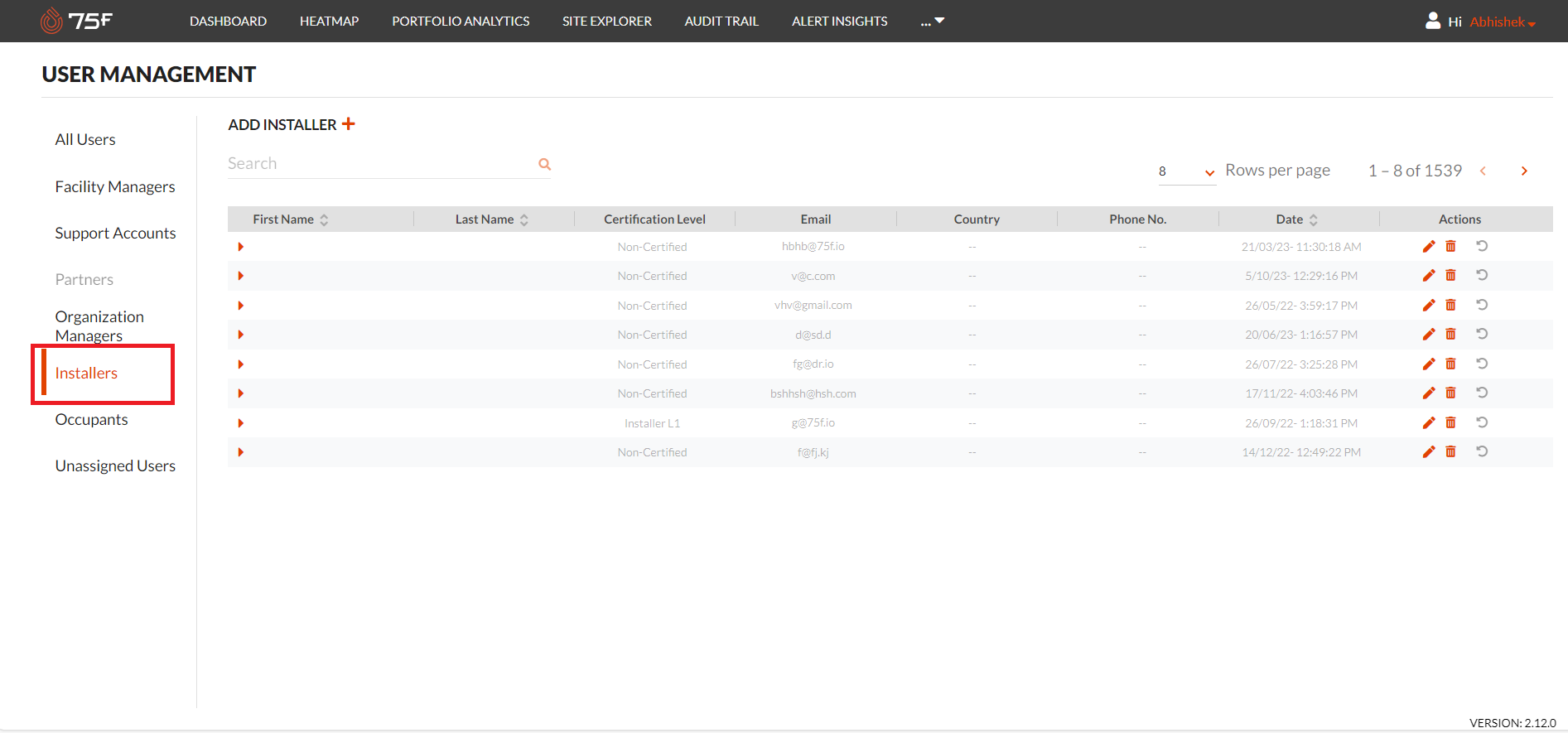
Task: Click the search magnifier icon
Action: (x=544, y=164)
